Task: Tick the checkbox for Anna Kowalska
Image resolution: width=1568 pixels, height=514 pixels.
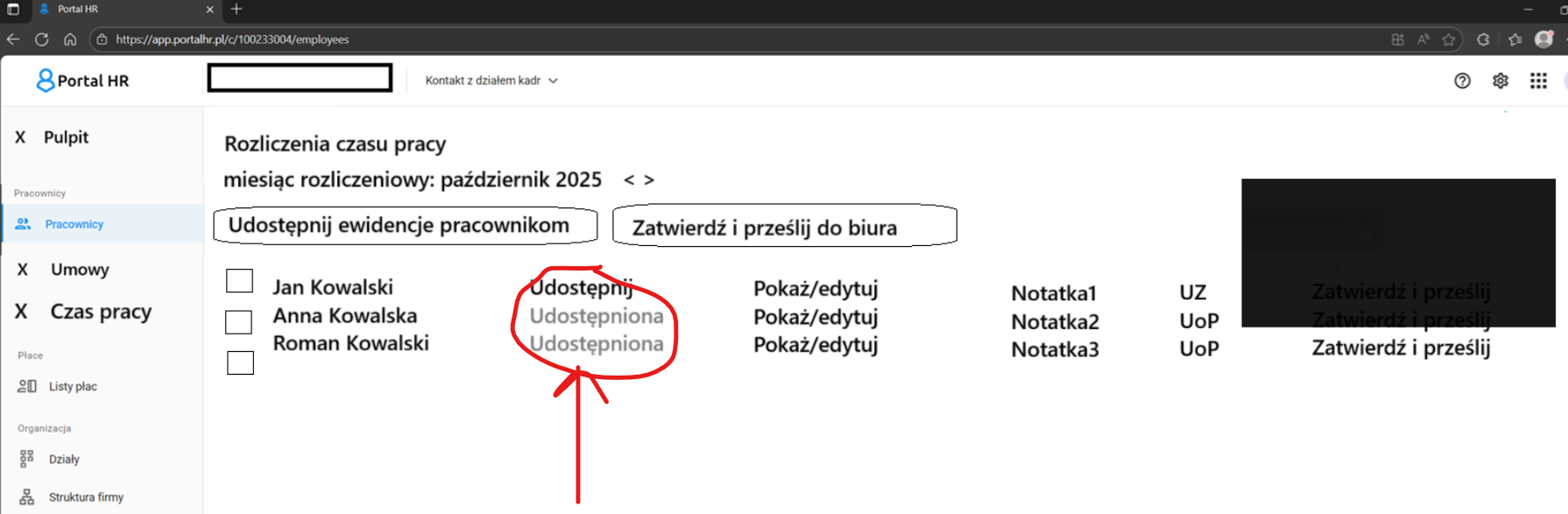Action: (239, 321)
